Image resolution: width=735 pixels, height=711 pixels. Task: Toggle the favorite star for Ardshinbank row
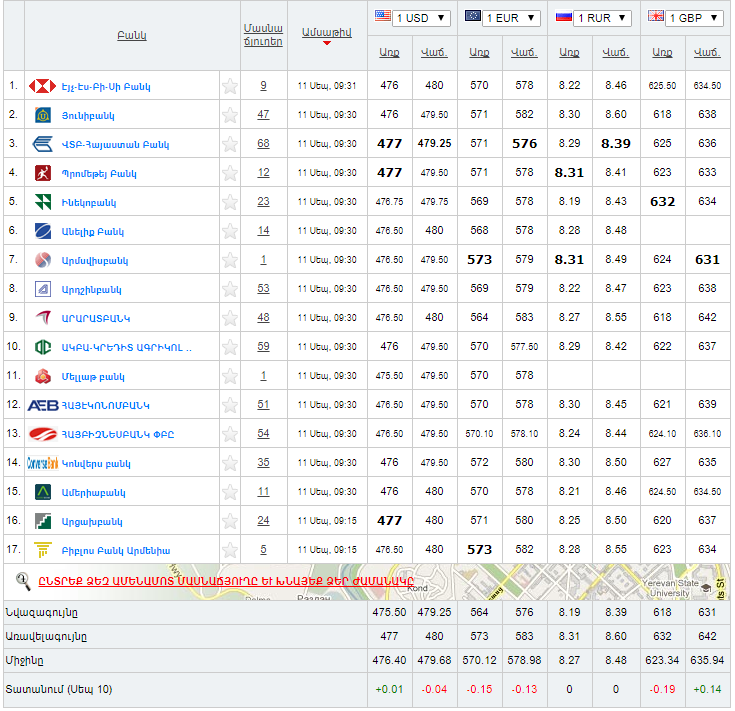pos(230,289)
